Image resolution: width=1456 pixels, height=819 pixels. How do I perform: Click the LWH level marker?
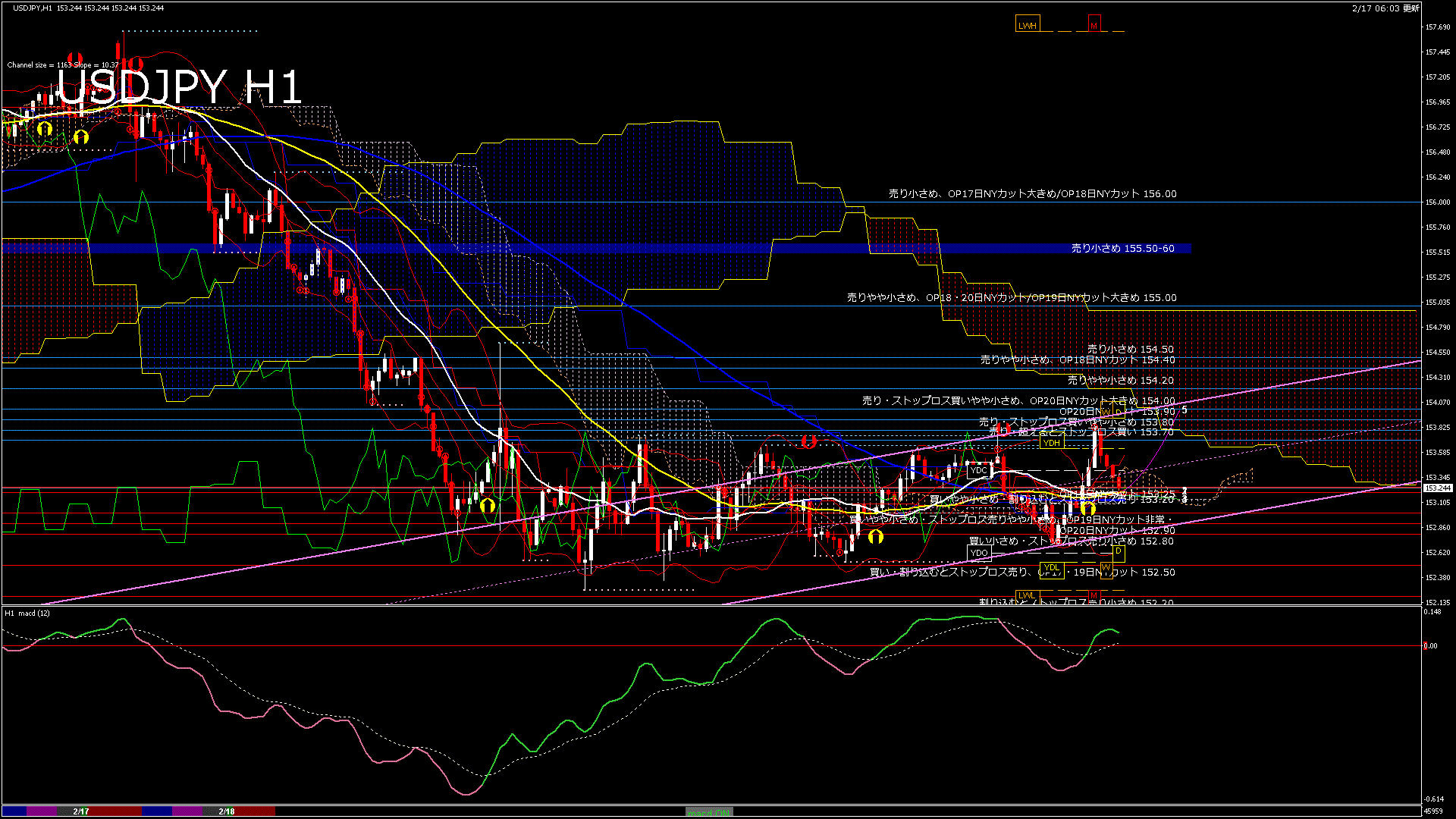pyautogui.click(x=1027, y=25)
